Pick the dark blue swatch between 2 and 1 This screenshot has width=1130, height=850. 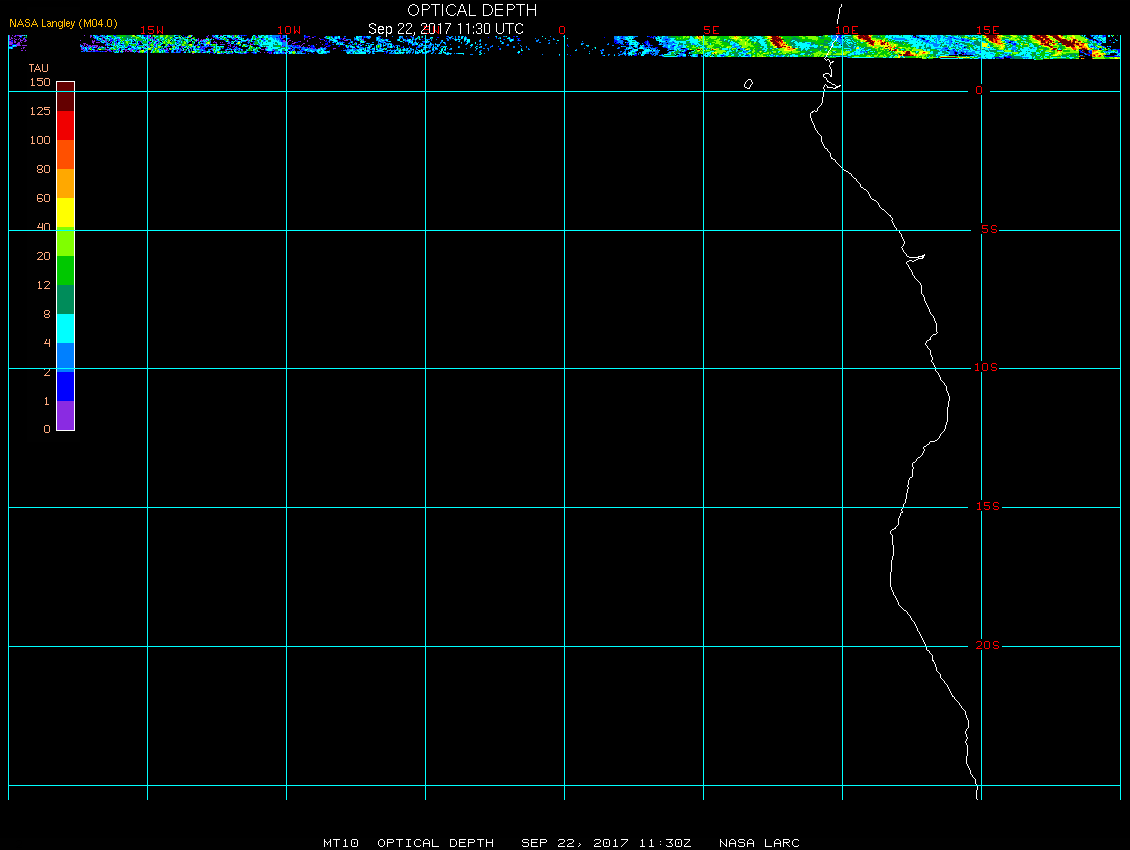[x=66, y=386]
